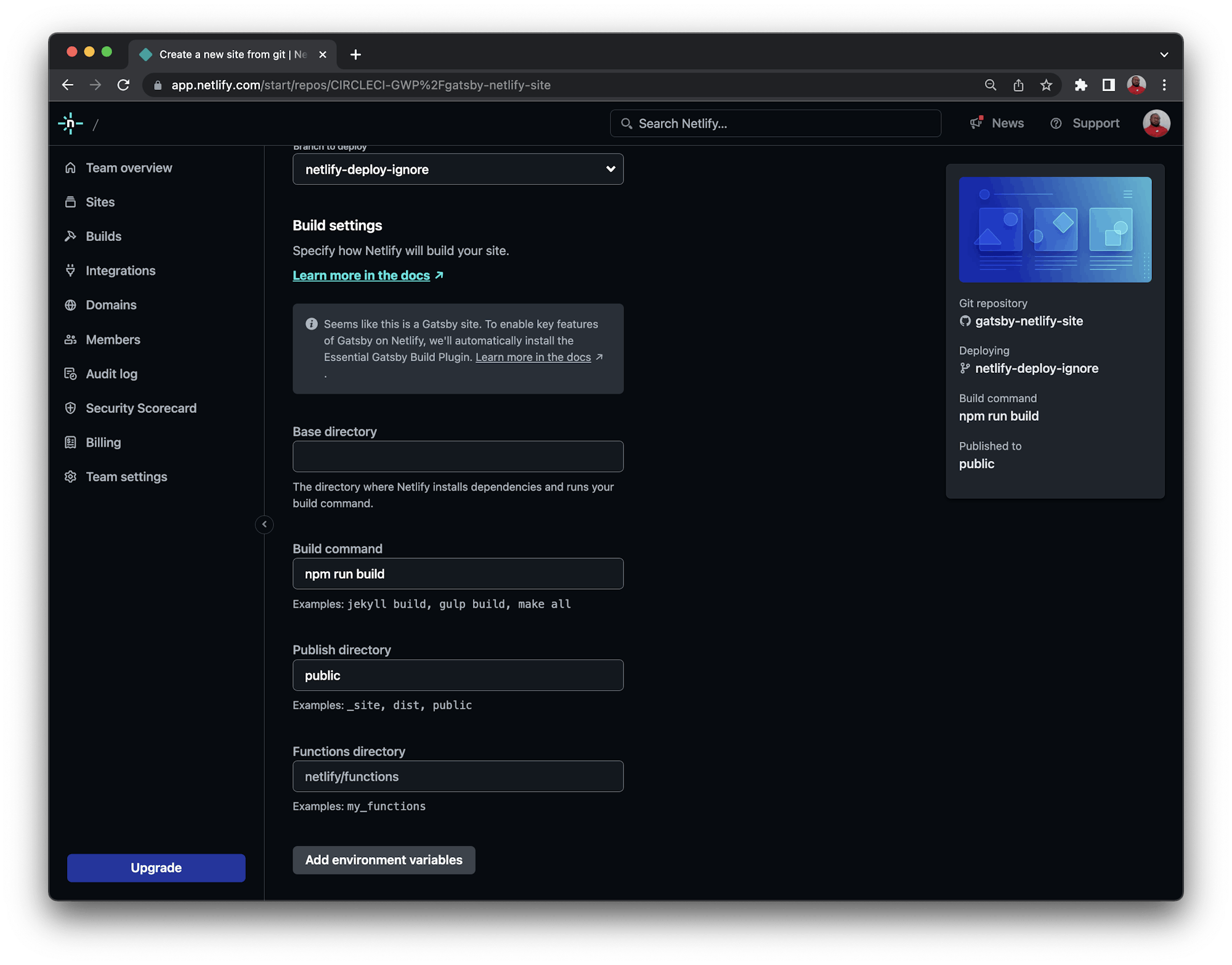The width and height of the screenshot is (1232, 965).
Task: Open Builds via the hammer icon
Action: [x=71, y=236]
